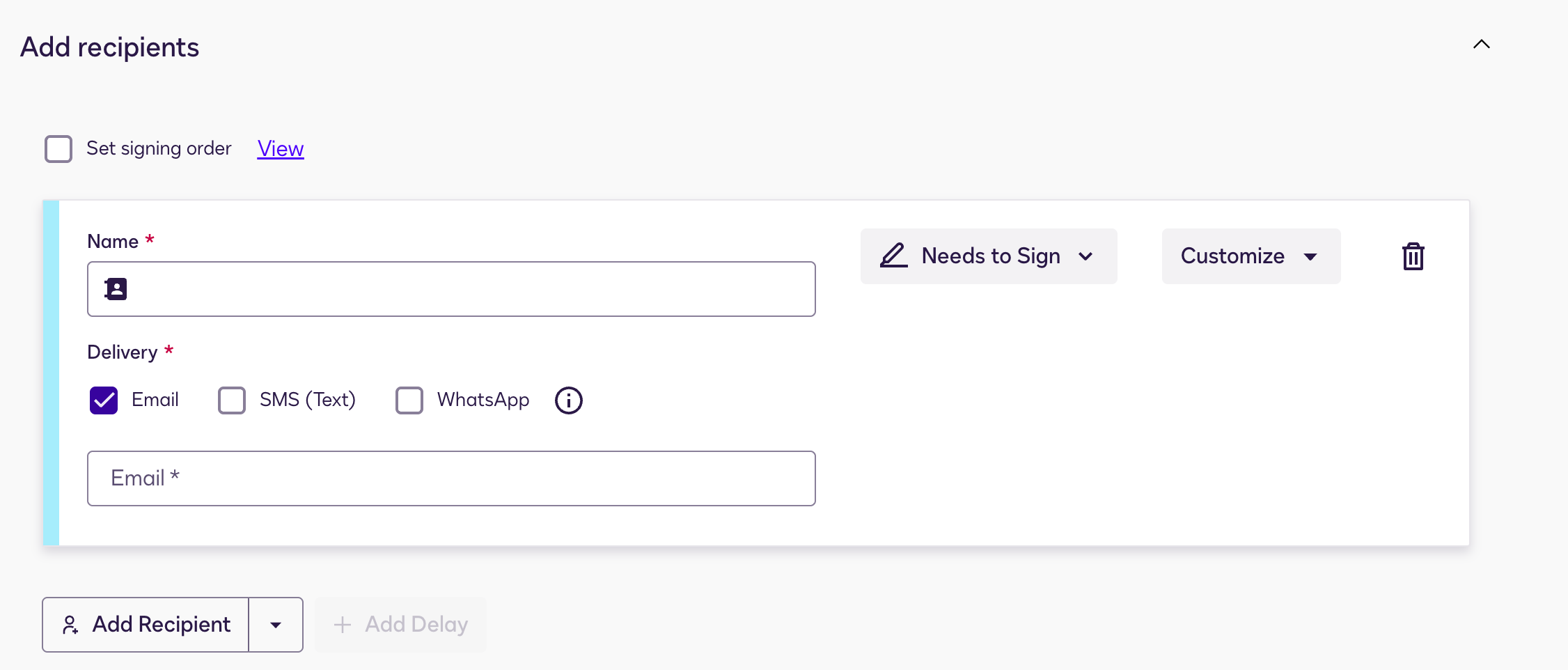Viewport: 1568px width, 670px height.
Task: Open the Customize dropdown
Action: 1251,256
